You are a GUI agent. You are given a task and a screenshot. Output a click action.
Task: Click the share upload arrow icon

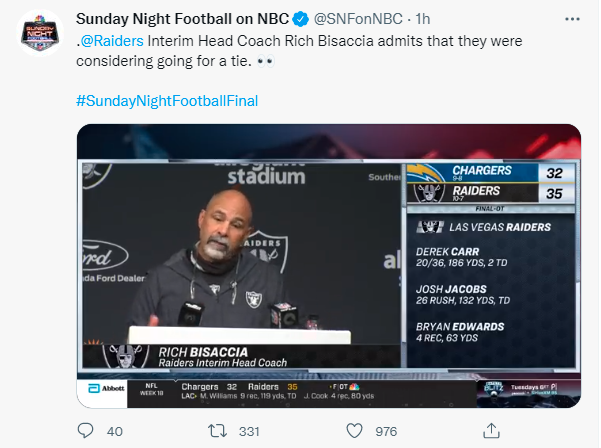[491, 431]
